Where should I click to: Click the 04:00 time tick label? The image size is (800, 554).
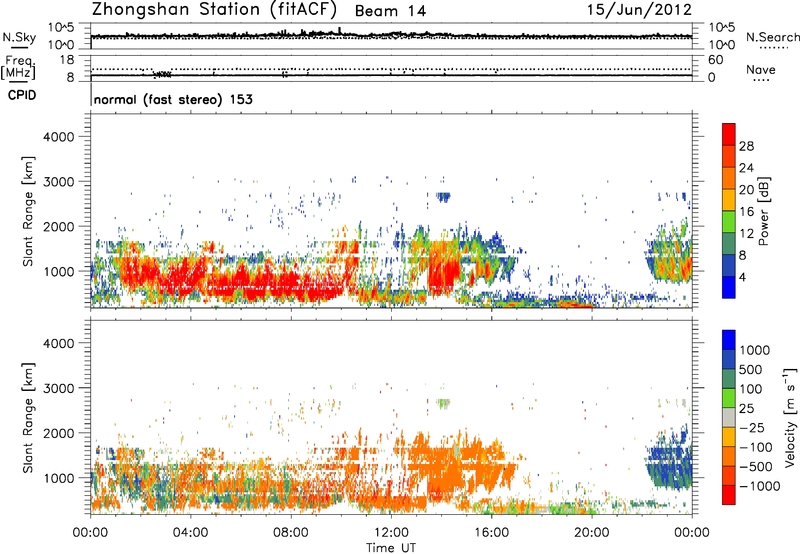[190, 533]
